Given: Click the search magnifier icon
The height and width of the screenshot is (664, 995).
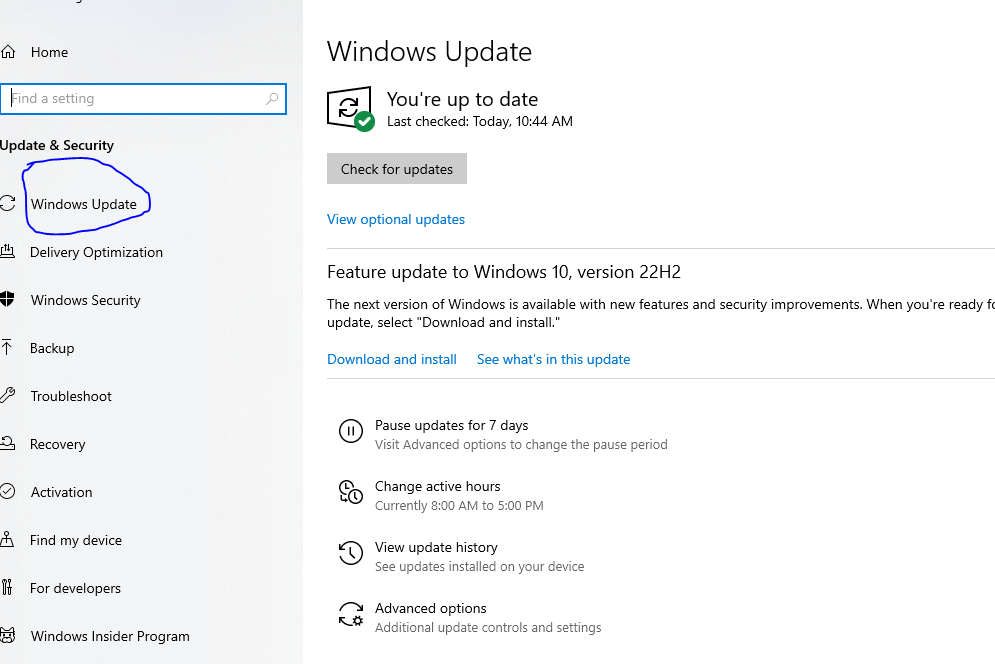Looking at the screenshot, I should tap(272, 98).
